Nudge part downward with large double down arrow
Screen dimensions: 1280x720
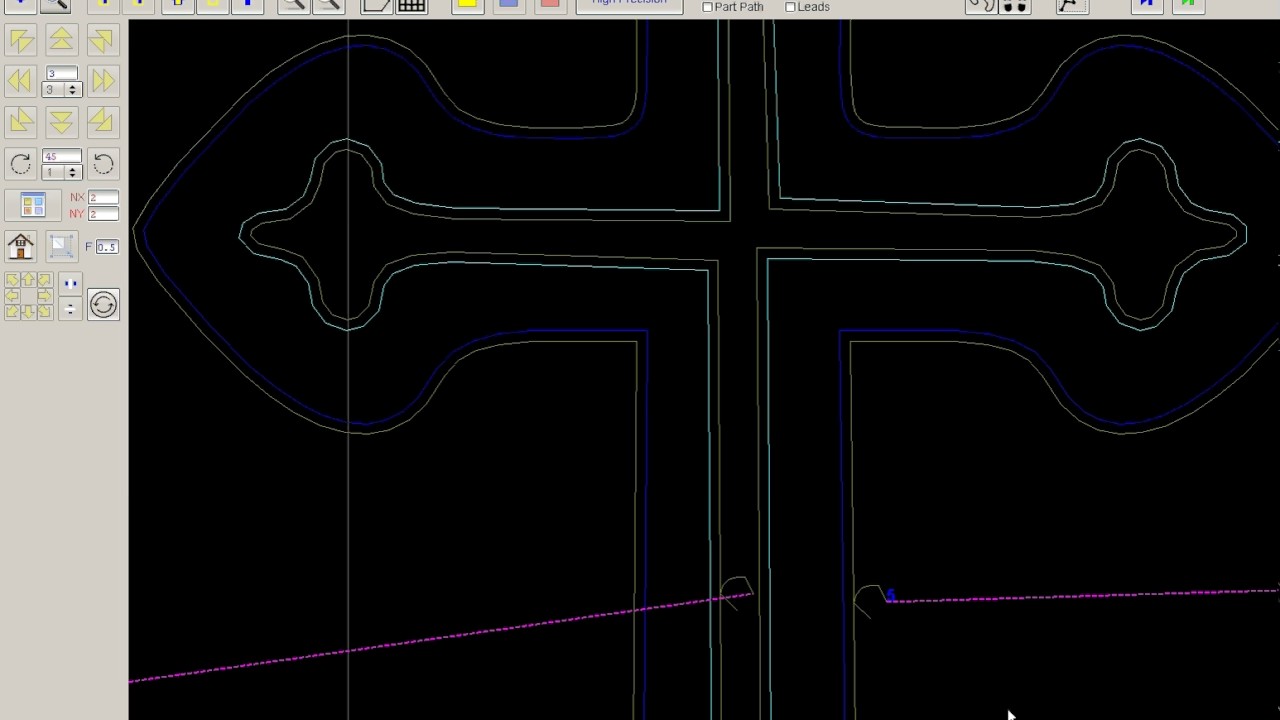point(61,122)
